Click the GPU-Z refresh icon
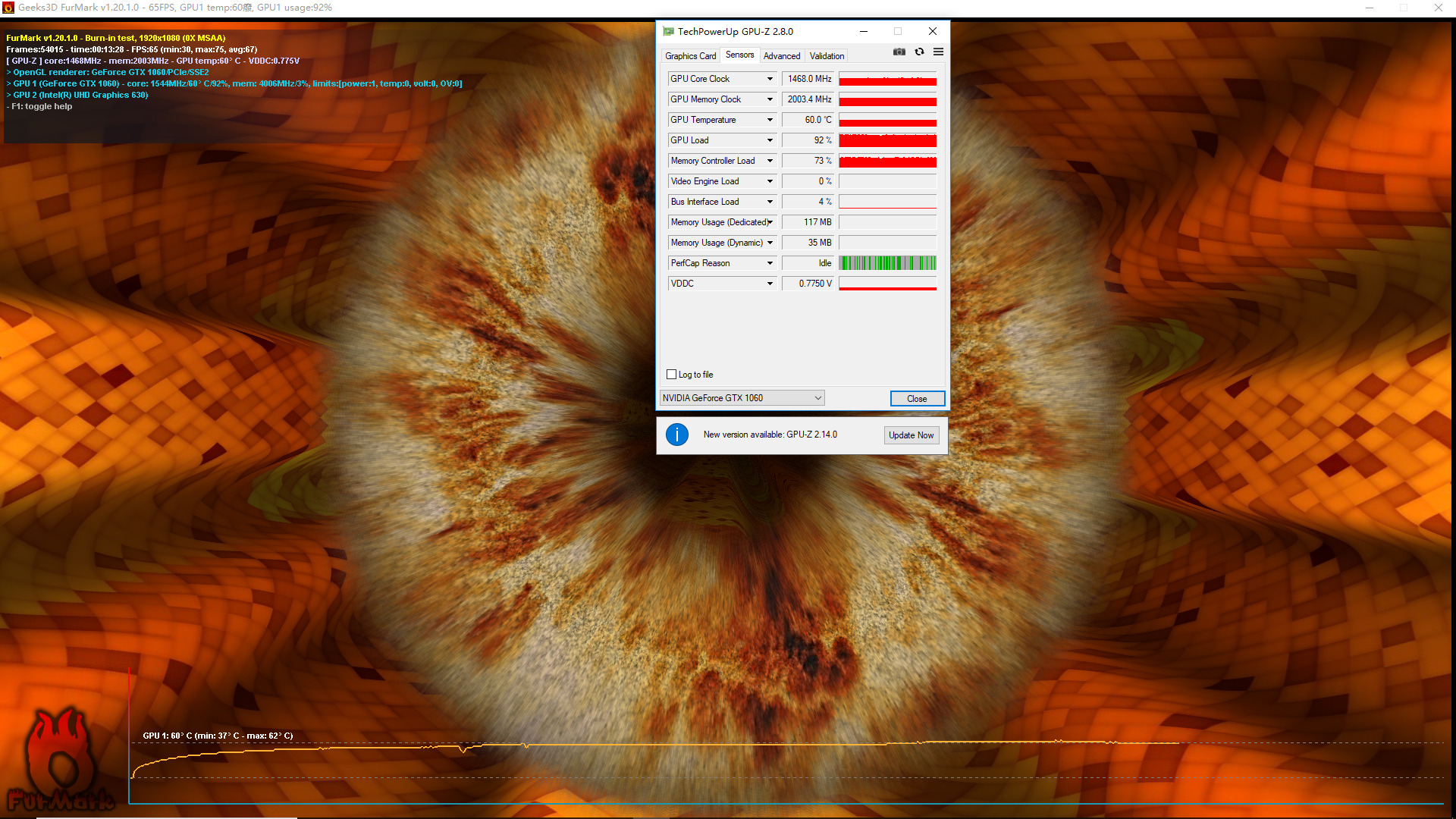This screenshot has width=1456, height=819. 919,52
